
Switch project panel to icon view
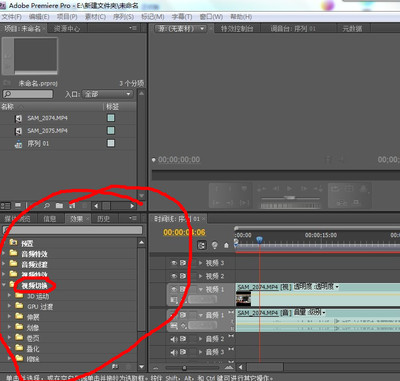tap(18, 206)
